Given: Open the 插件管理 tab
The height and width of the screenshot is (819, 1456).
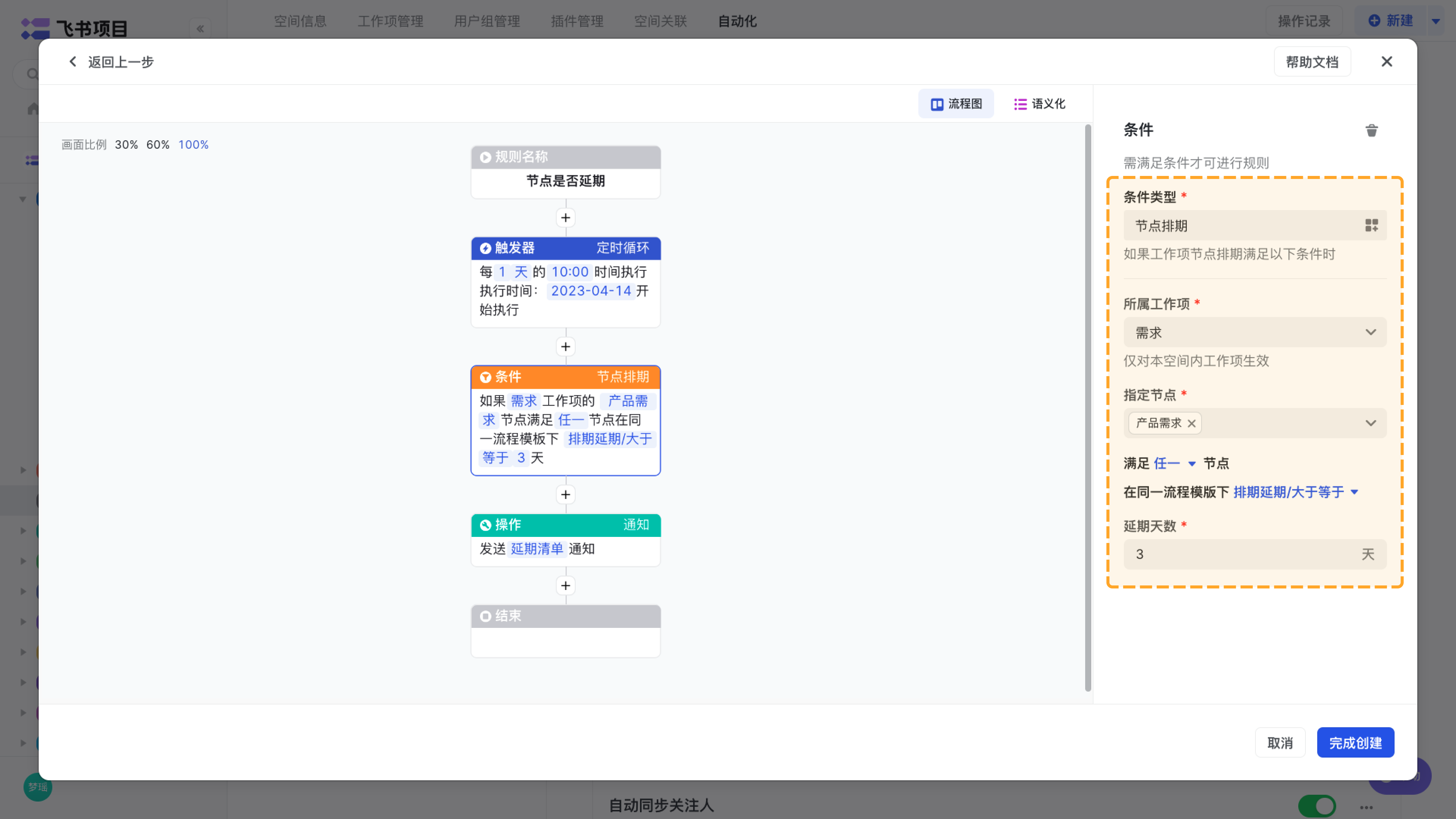Looking at the screenshot, I should 576,22.
